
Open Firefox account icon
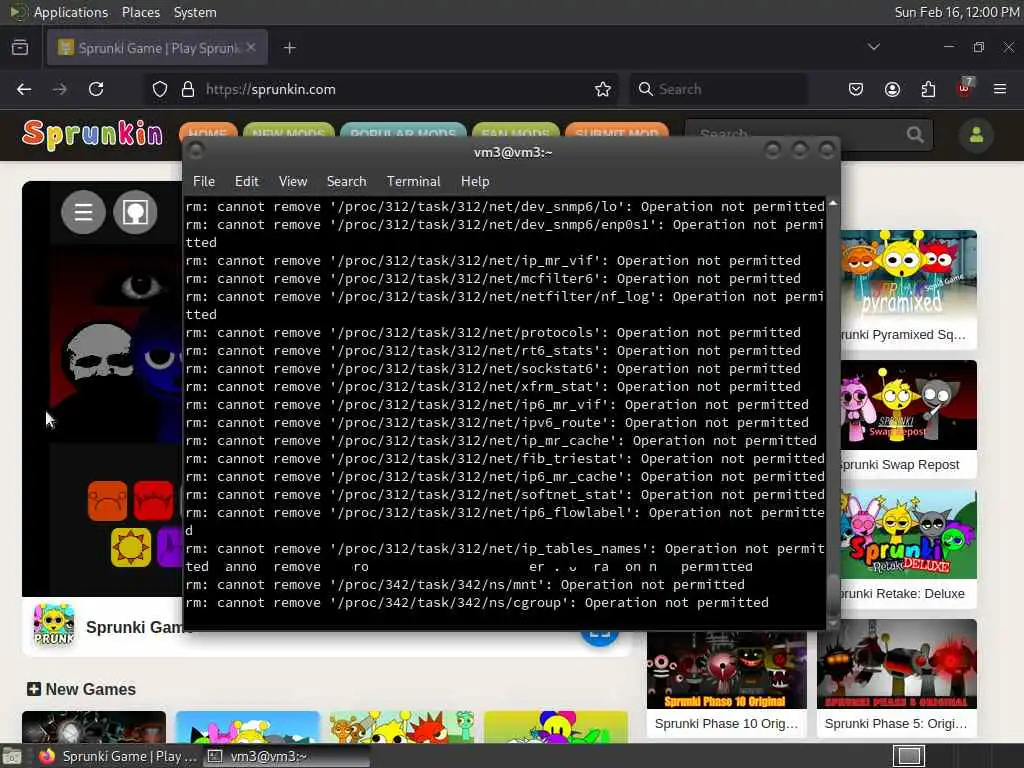892,89
